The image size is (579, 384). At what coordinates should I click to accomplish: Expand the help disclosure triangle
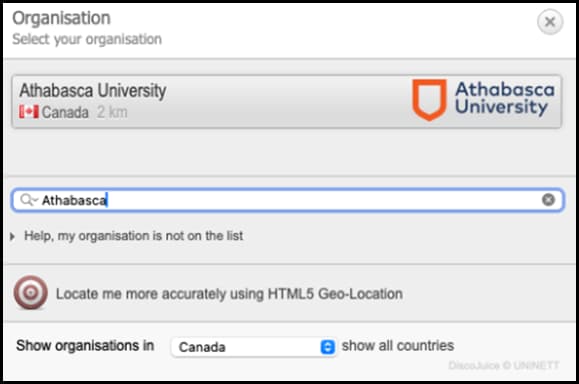(x=12, y=236)
